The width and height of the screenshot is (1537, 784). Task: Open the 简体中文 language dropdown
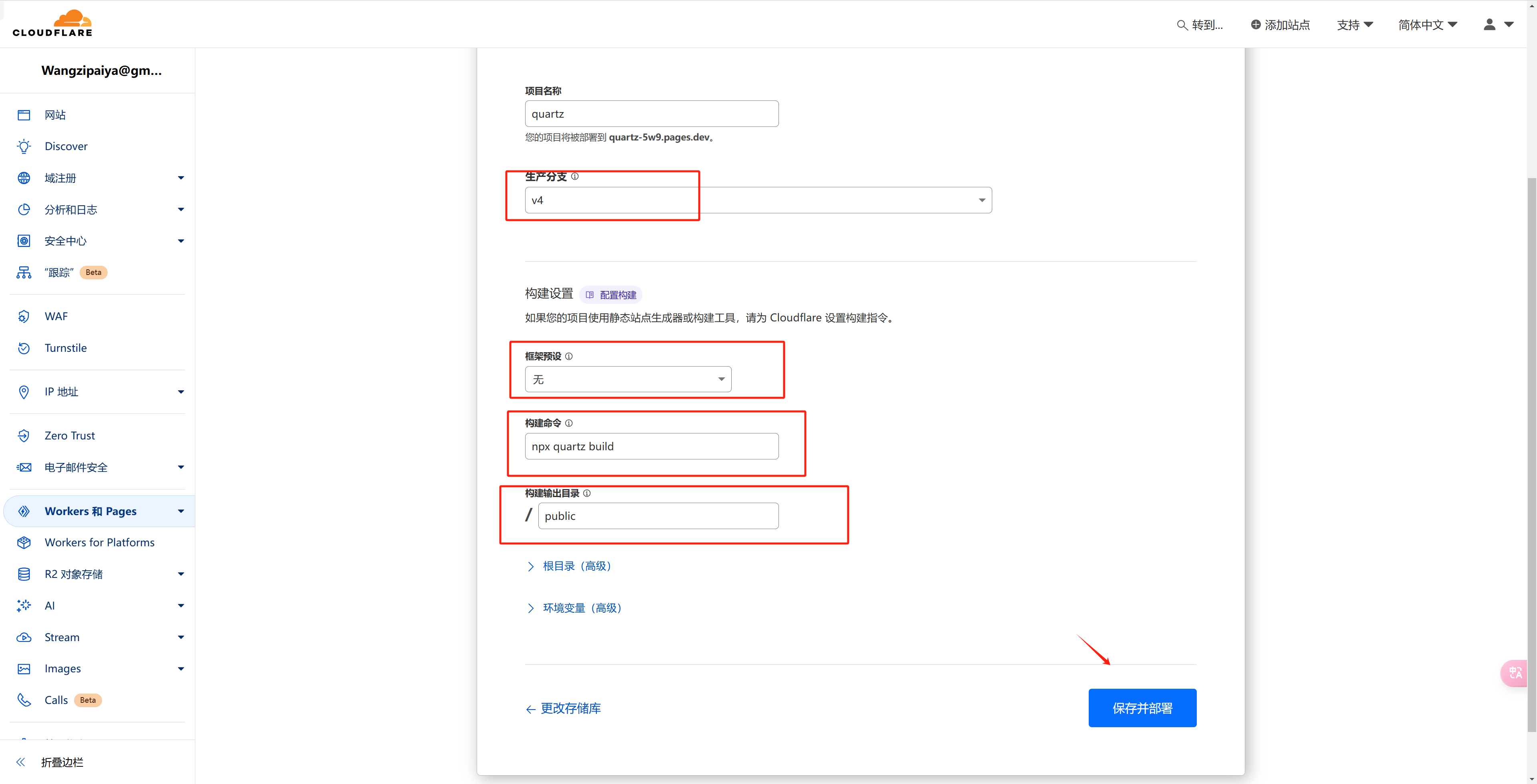pos(1427,25)
